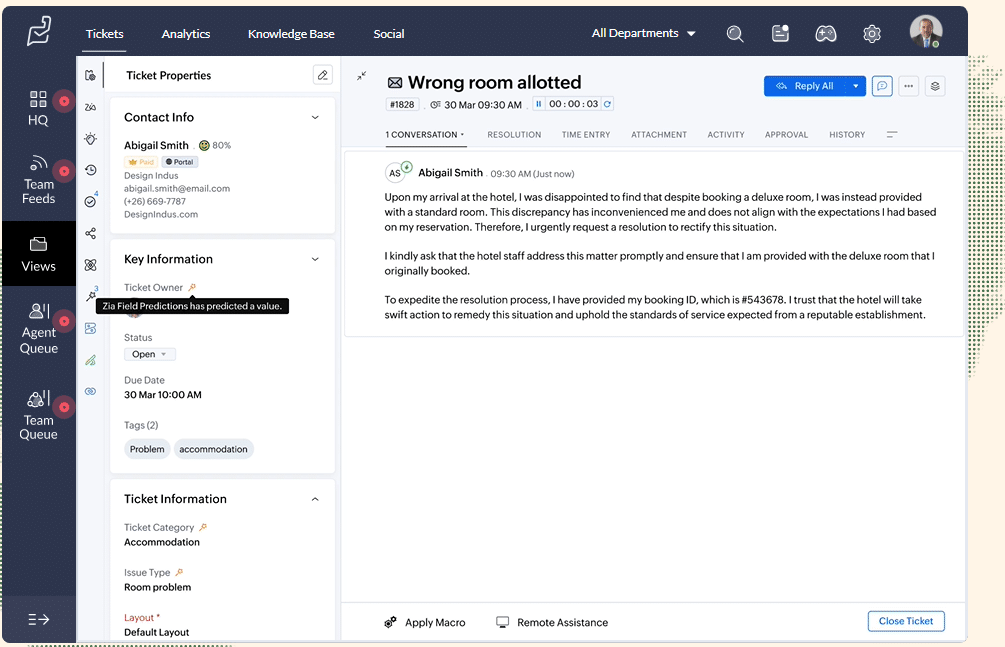Collapse the Key Information section

tap(315, 259)
